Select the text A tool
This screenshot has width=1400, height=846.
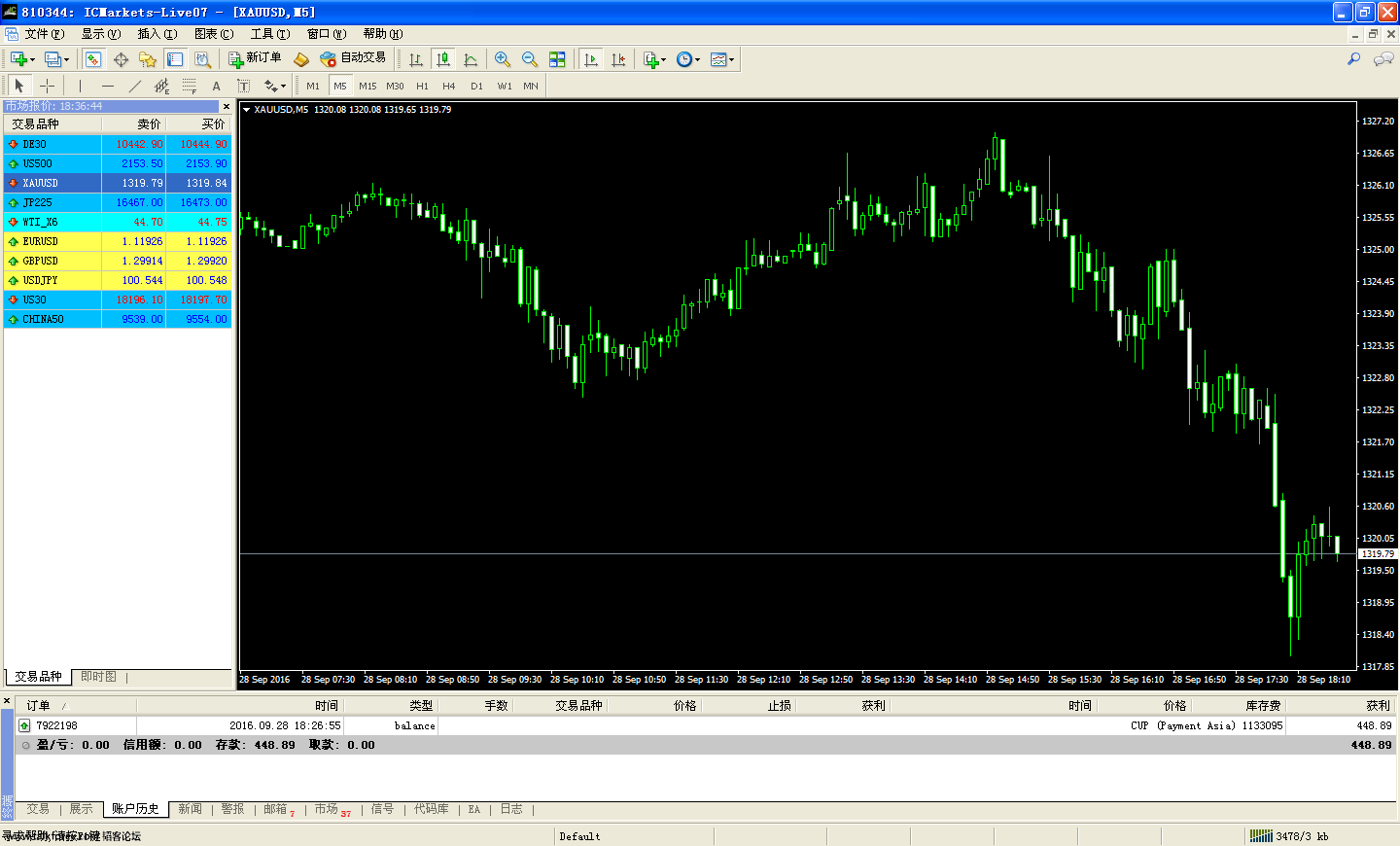click(216, 86)
